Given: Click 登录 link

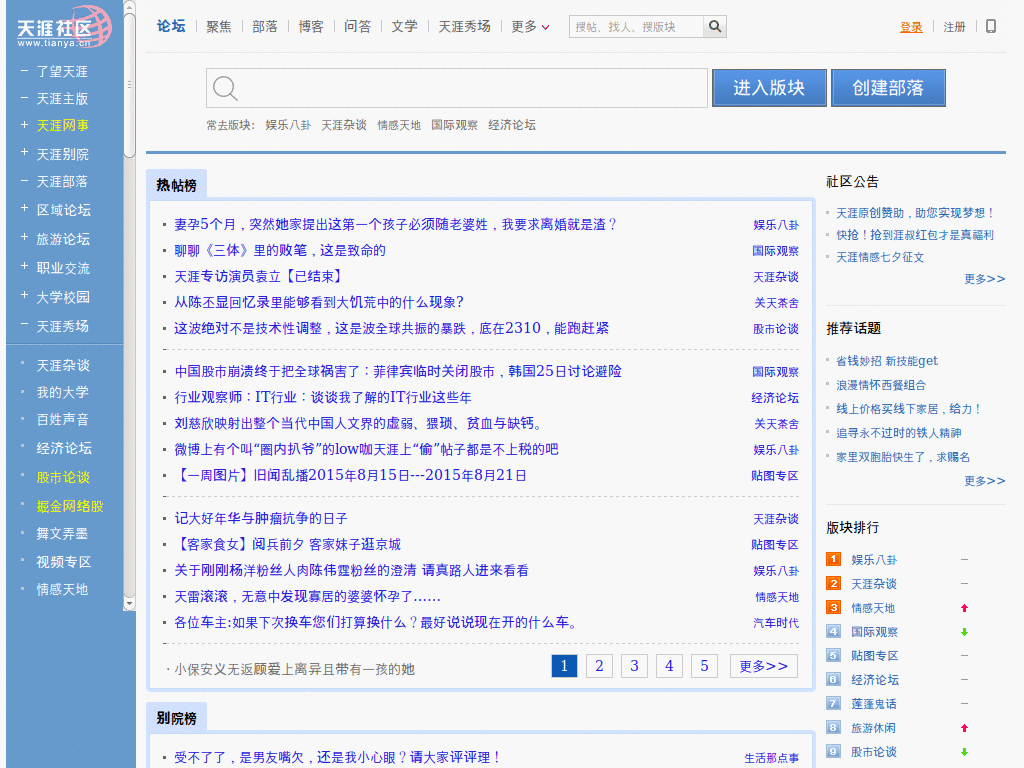Looking at the screenshot, I should tap(911, 27).
